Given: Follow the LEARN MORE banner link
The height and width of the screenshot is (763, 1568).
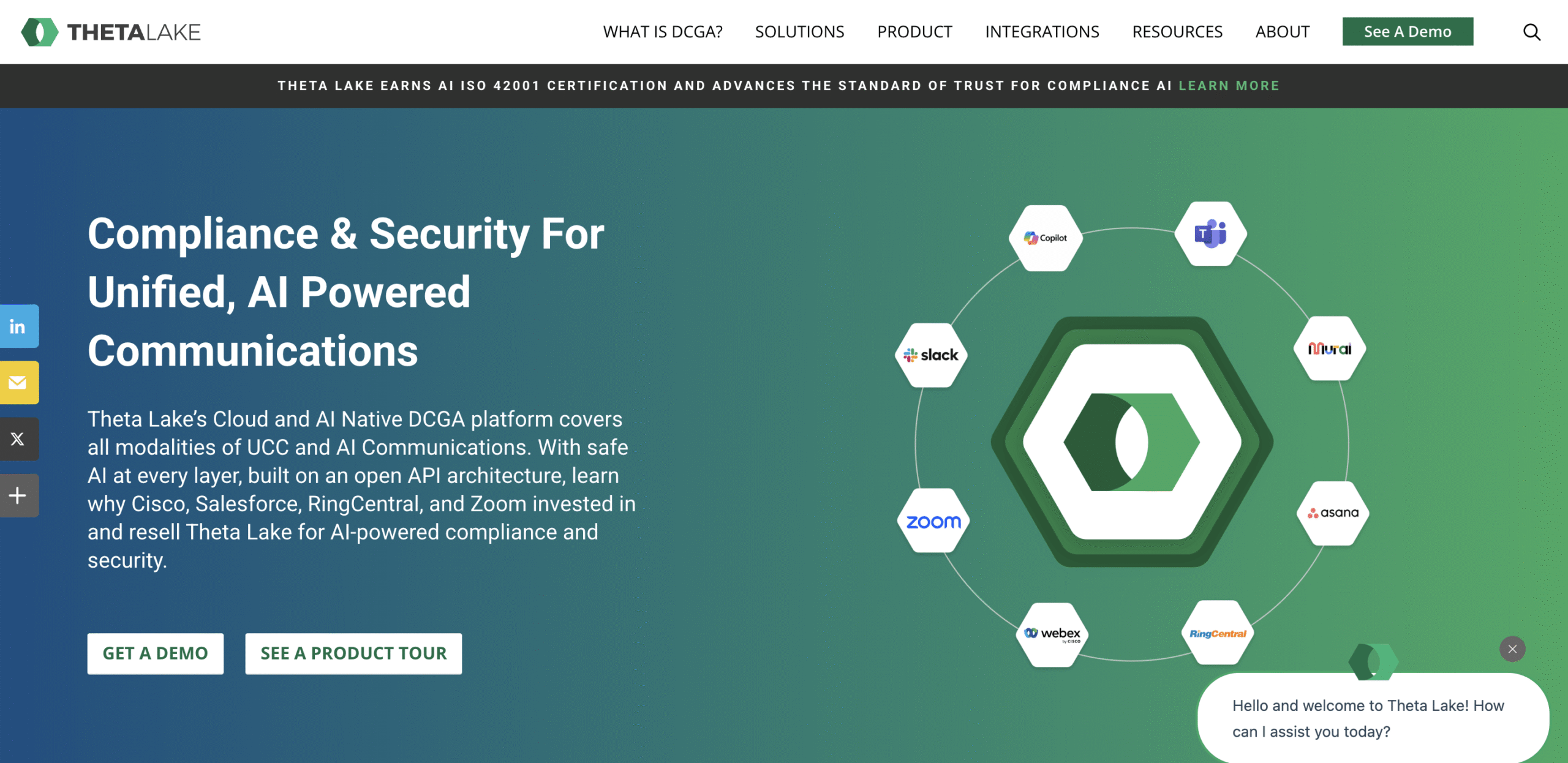Looking at the screenshot, I should click(x=1229, y=86).
